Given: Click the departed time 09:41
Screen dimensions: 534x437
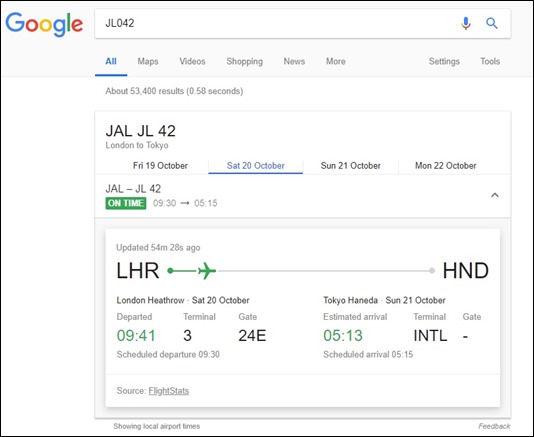Looking at the screenshot, I should (x=136, y=335).
